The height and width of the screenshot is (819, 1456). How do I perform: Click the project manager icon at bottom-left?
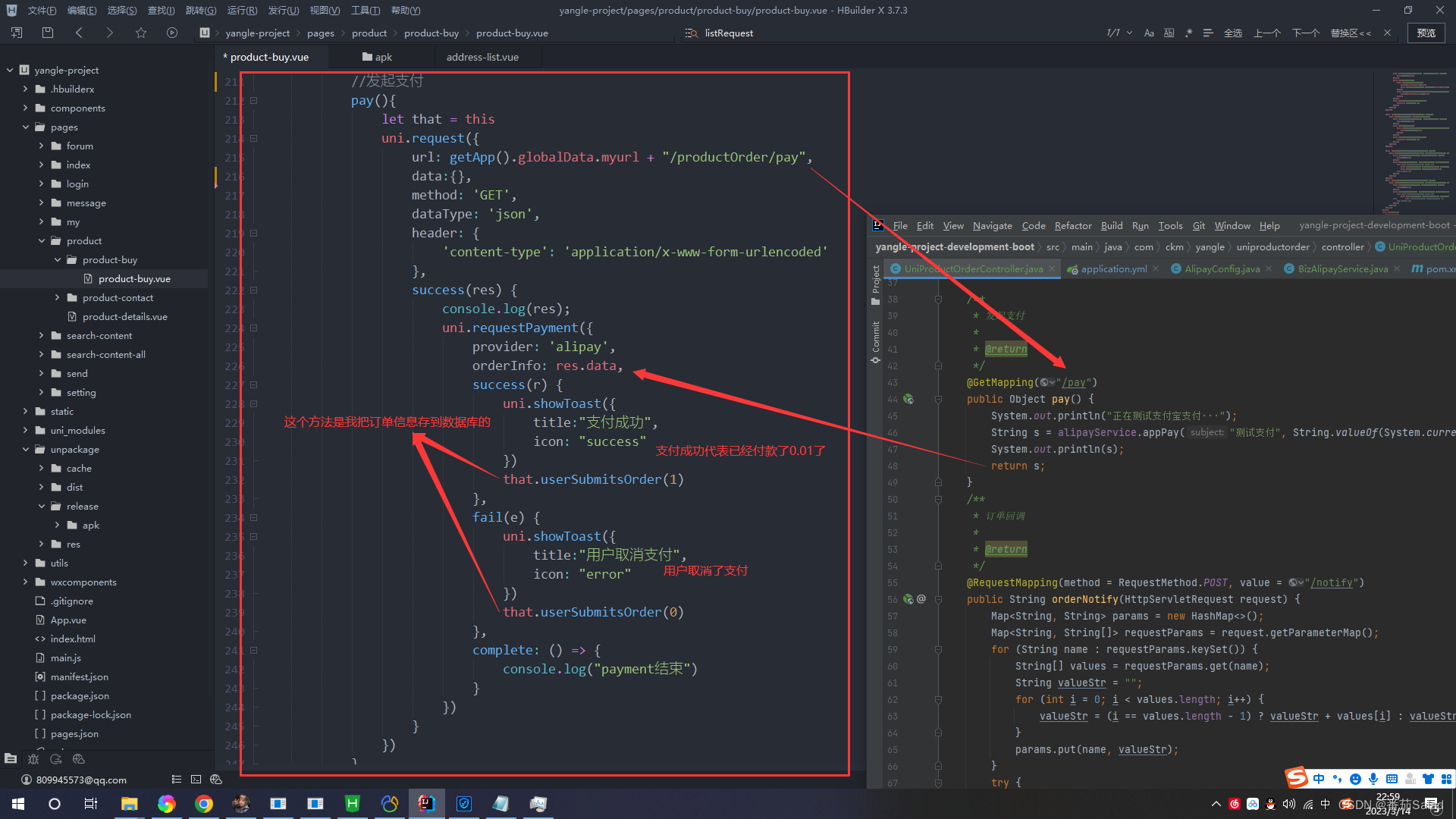pyautogui.click(x=11, y=758)
